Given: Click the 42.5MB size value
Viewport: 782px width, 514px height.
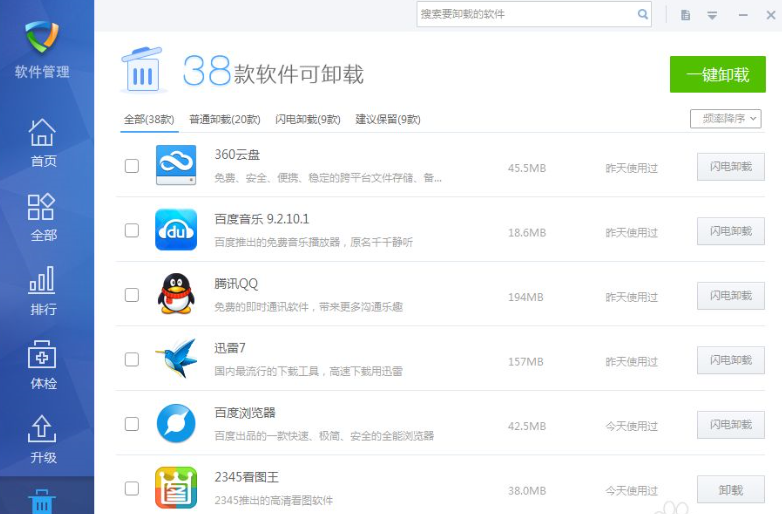Looking at the screenshot, I should pyautogui.click(x=527, y=426).
